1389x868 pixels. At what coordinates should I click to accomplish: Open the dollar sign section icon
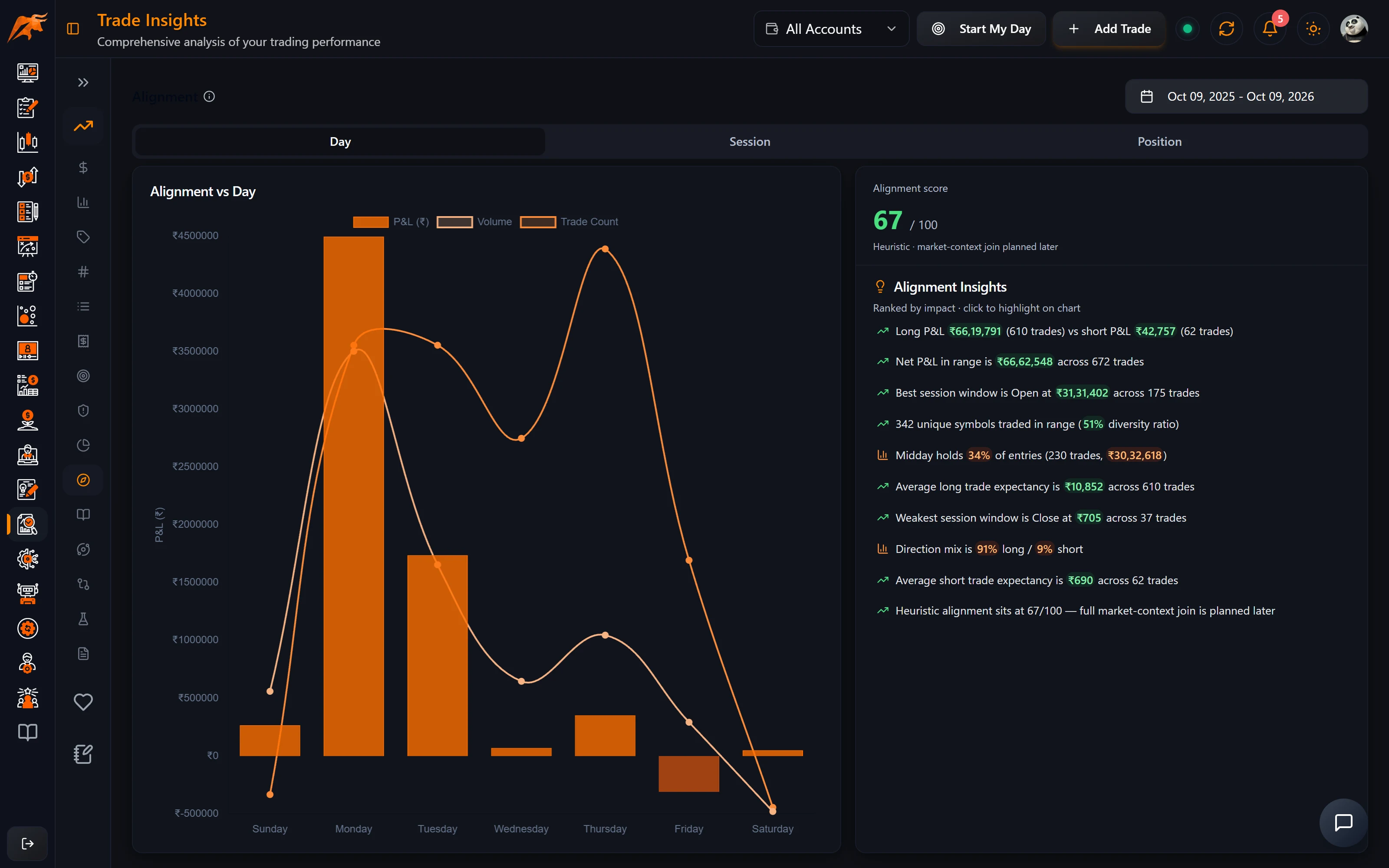[83, 168]
